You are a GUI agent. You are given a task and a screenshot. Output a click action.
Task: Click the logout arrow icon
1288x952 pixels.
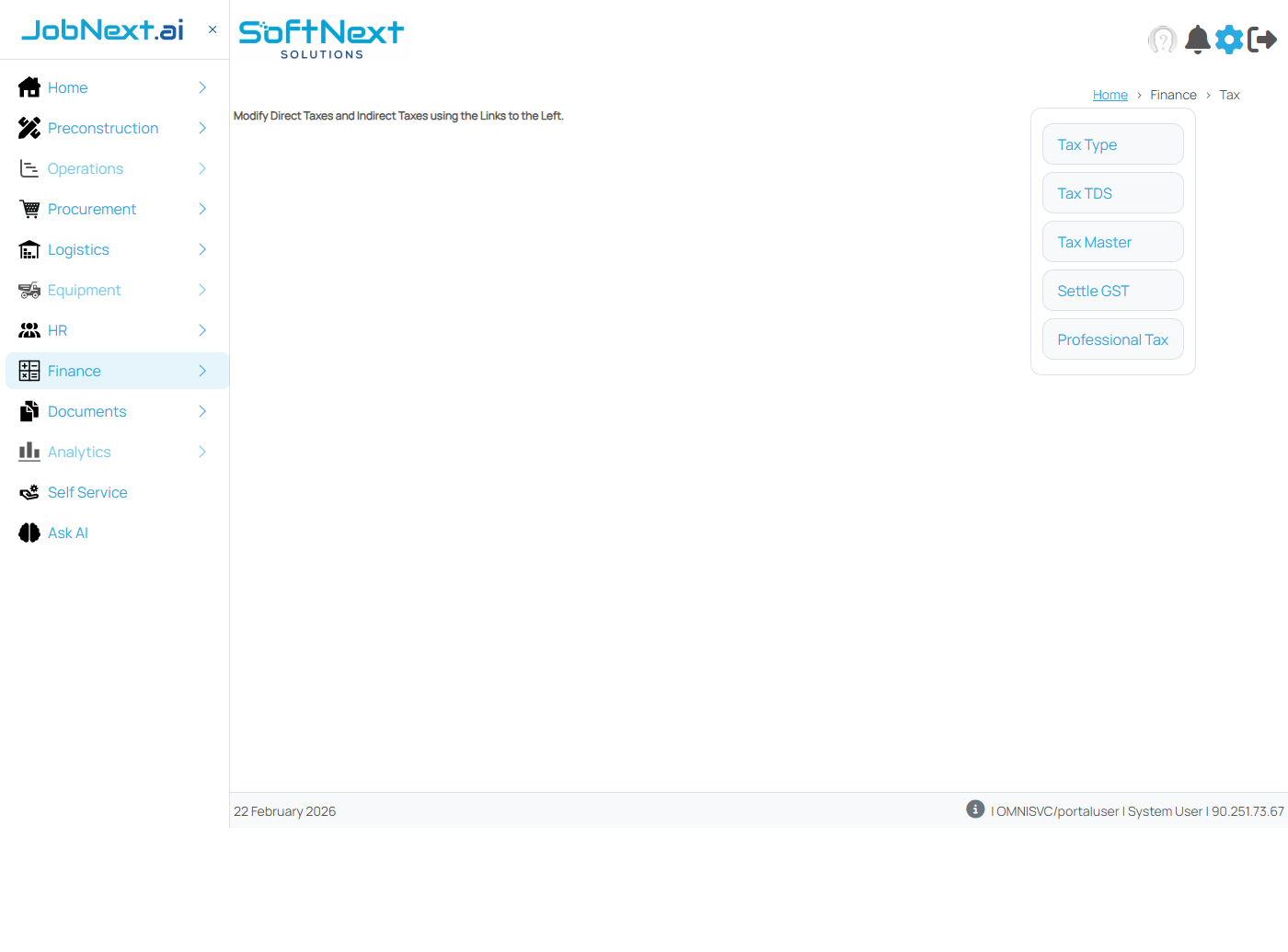pyautogui.click(x=1262, y=40)
